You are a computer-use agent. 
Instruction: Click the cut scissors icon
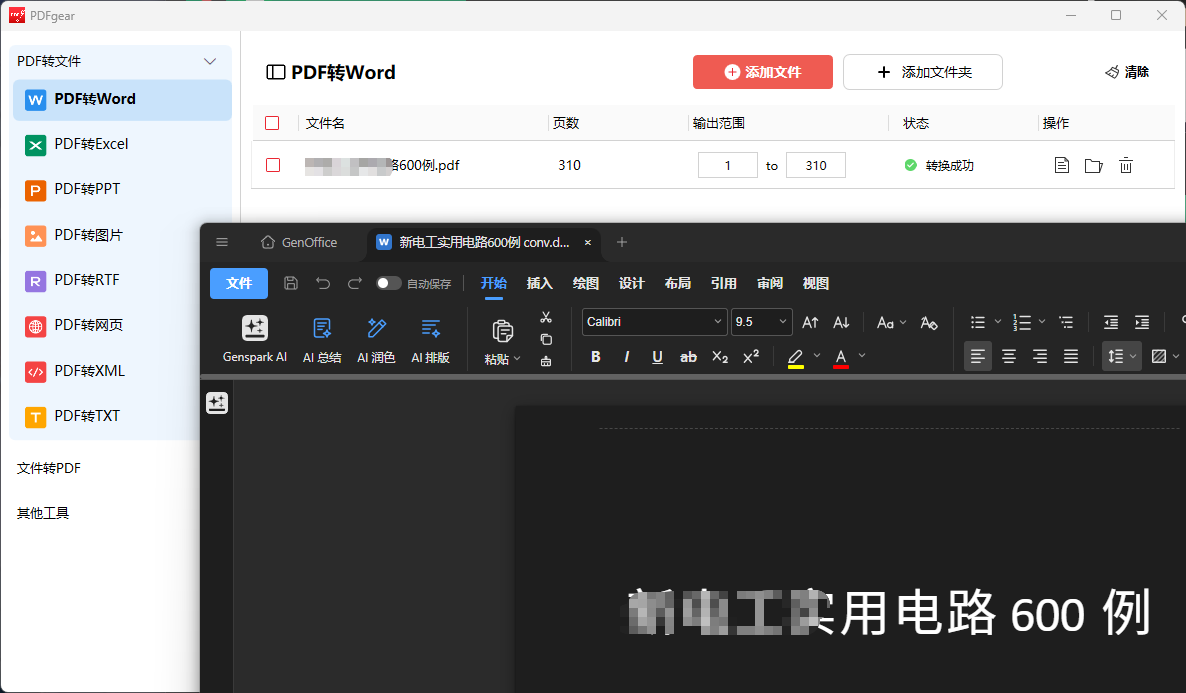(x=545, y=318)
